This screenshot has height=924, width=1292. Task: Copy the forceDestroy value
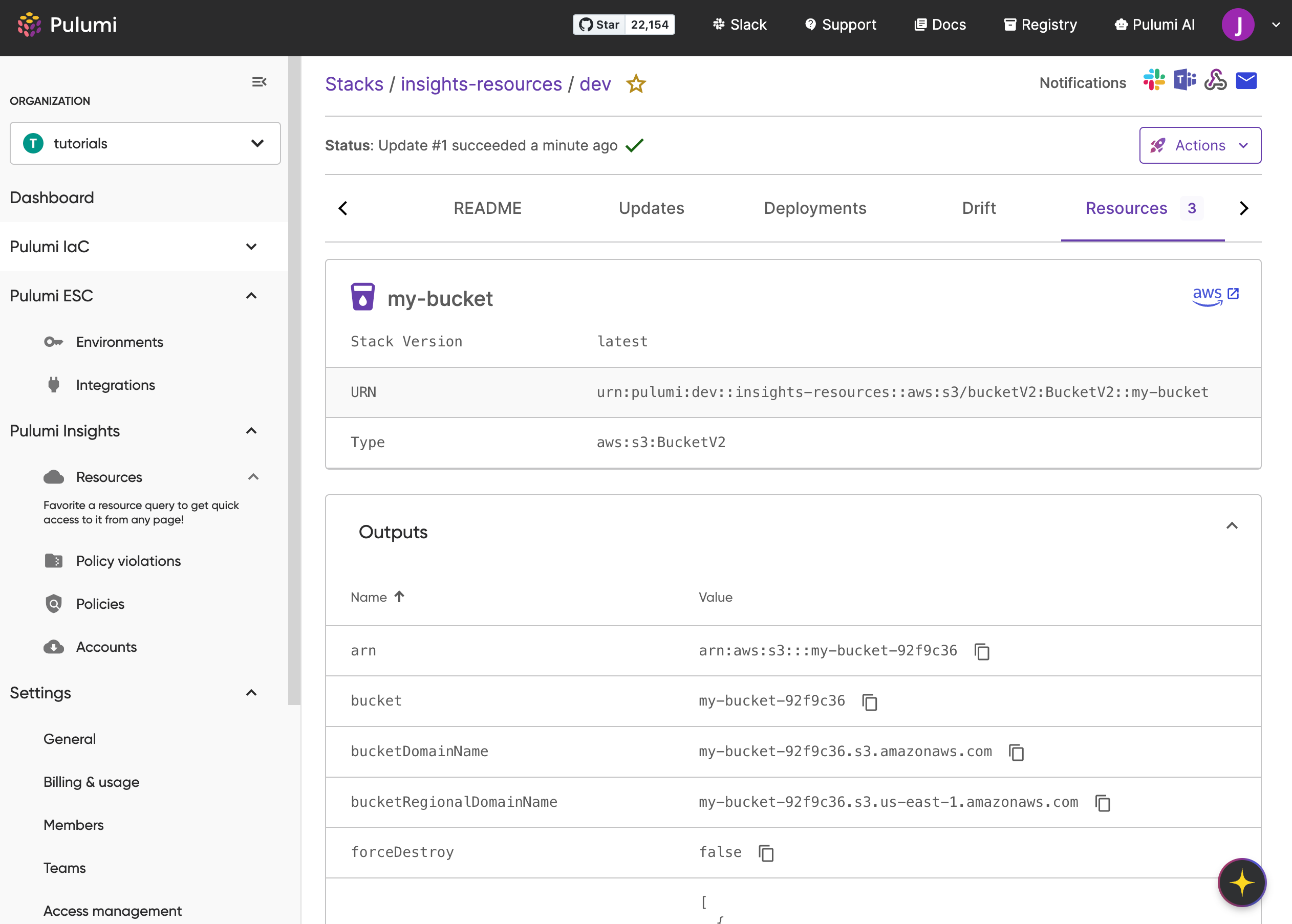767,853
